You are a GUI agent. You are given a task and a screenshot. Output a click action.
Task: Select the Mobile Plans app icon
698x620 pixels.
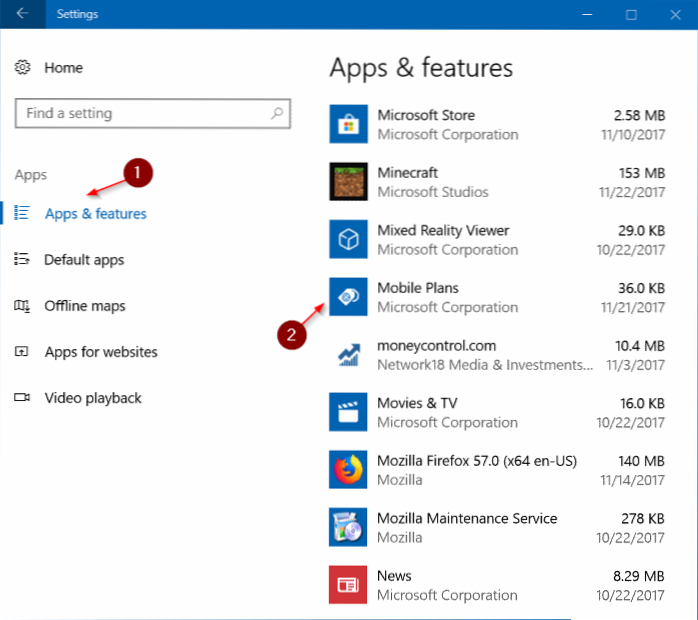pos(348,297)
